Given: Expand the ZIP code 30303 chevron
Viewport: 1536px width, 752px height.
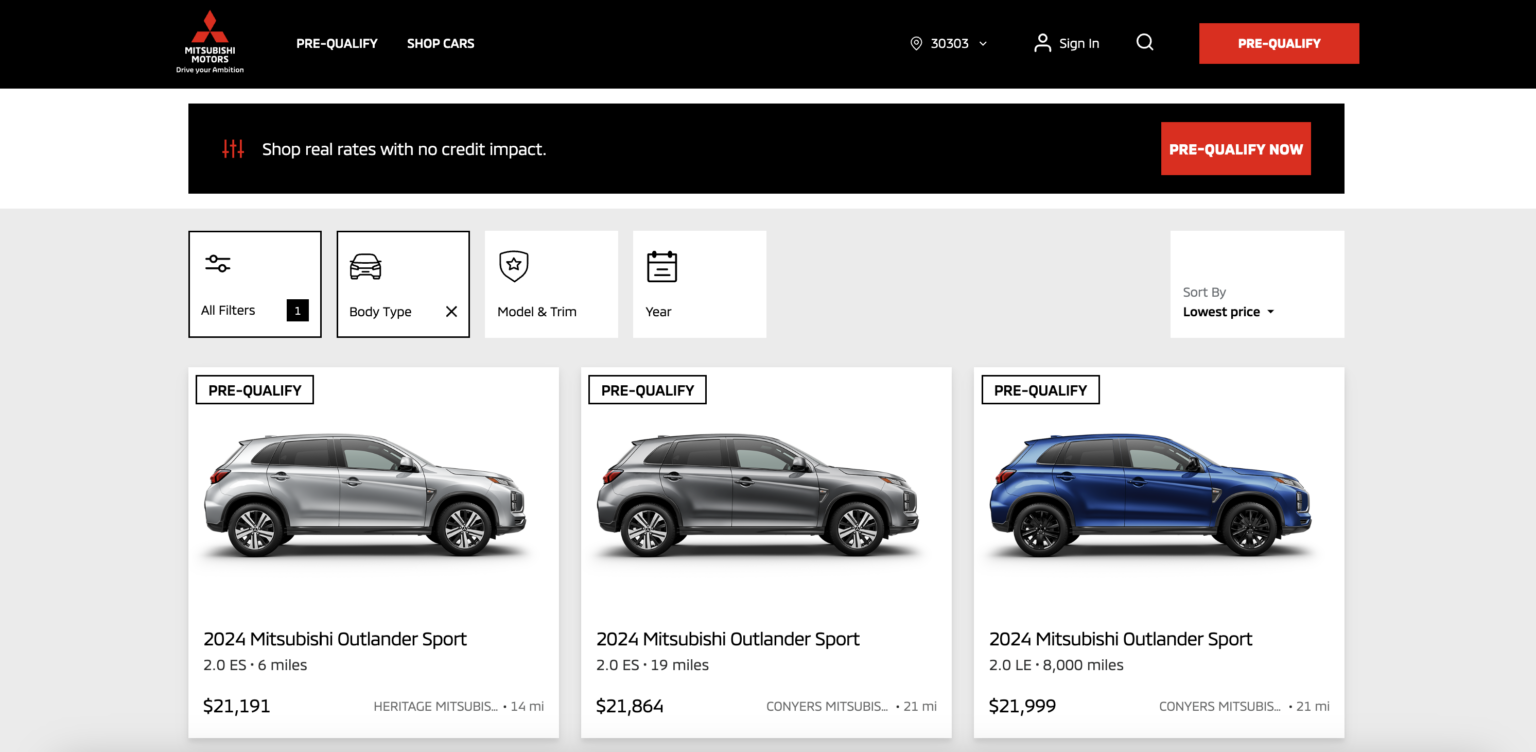Looking at the screenshot, I should click(x=983, y=43).
